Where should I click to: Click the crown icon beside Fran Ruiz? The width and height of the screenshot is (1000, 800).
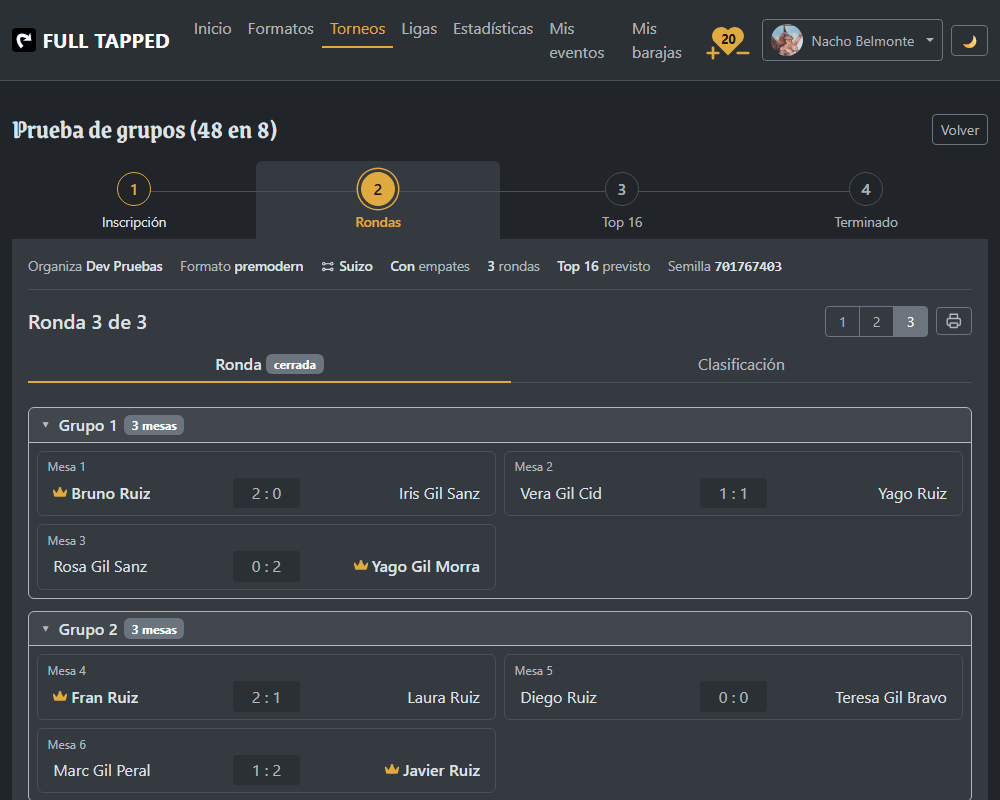coord(60,696)
